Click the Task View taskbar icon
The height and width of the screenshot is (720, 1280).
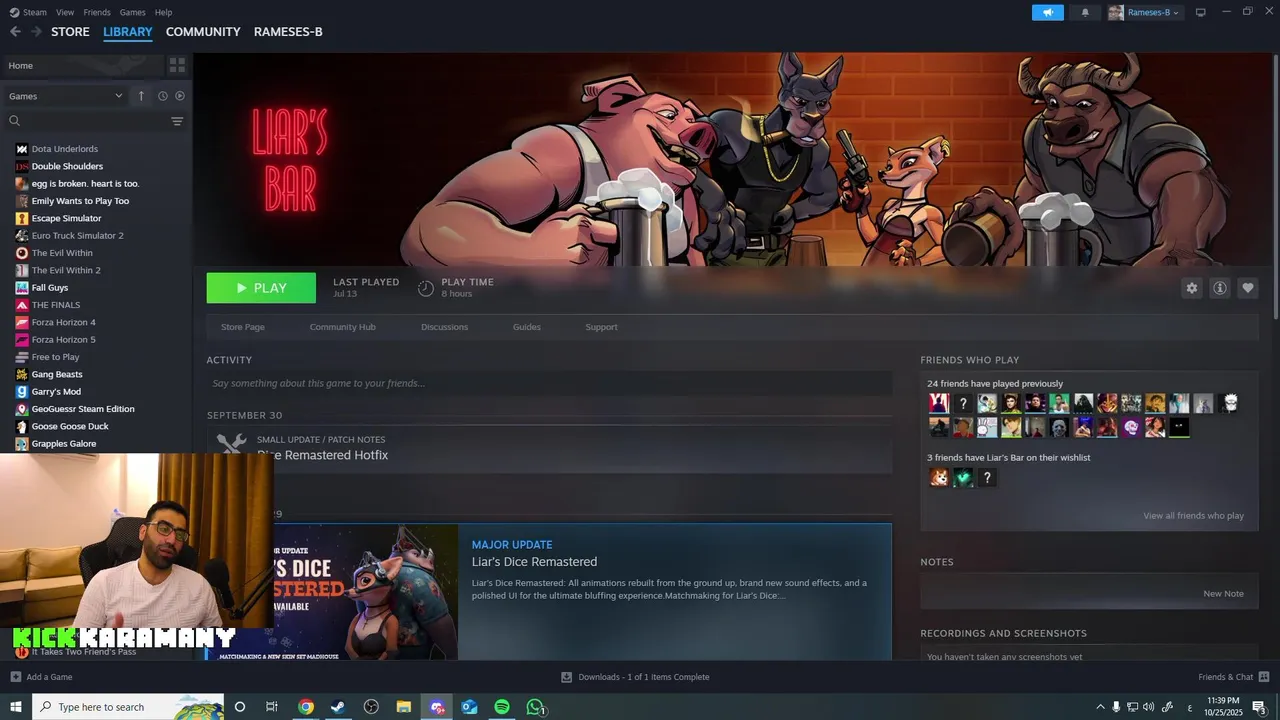pos(271,707)
